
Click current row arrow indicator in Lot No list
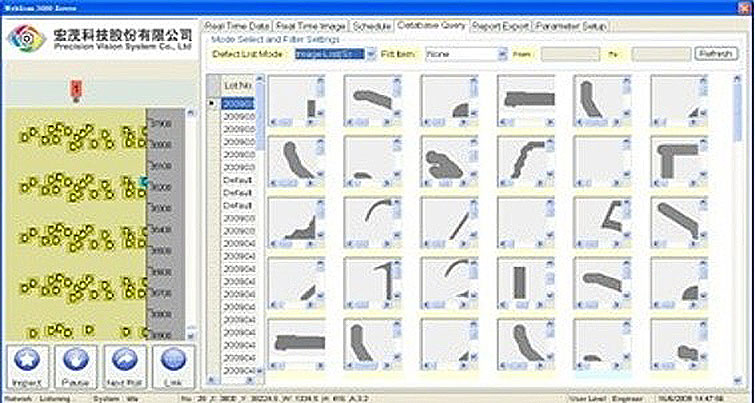click(212, 104)
